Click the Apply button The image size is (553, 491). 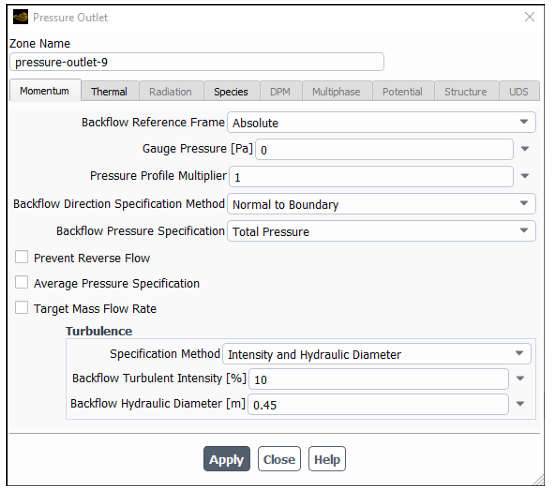click(226, 459)
